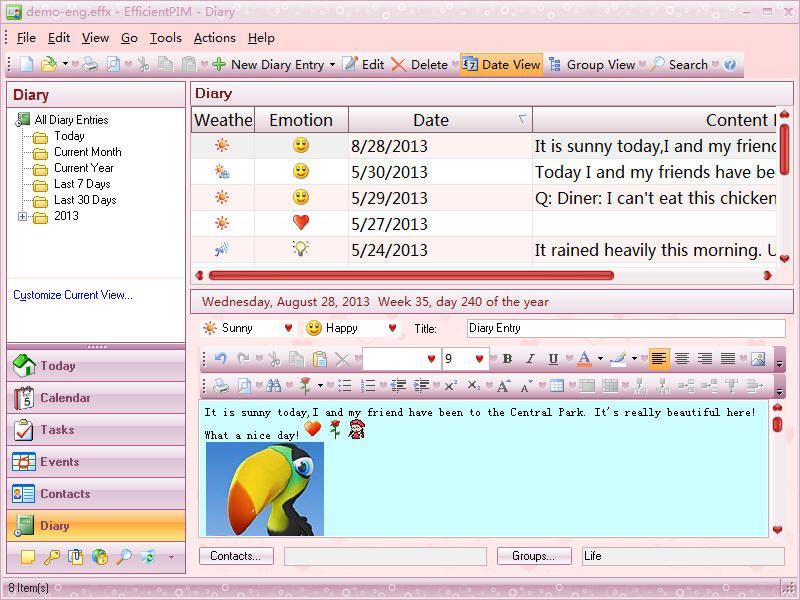
Task: Click the highlight color brush icon
Action: pyautogui.click(x=618, y=359)
